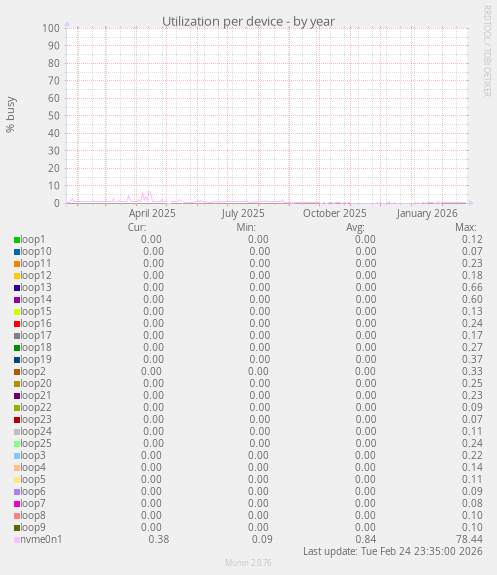Image resolution: width=497 pixels, height=575 pixels.
Task: Select the loop19 legend label
Action: [36, 360]
